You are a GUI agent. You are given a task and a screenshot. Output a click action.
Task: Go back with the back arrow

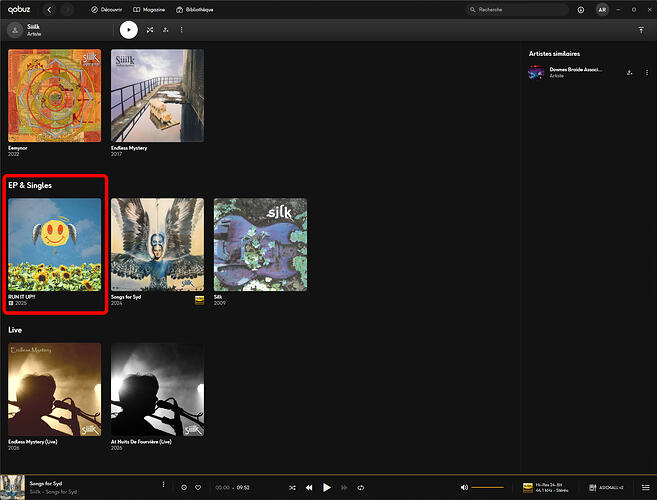point(49,10)
